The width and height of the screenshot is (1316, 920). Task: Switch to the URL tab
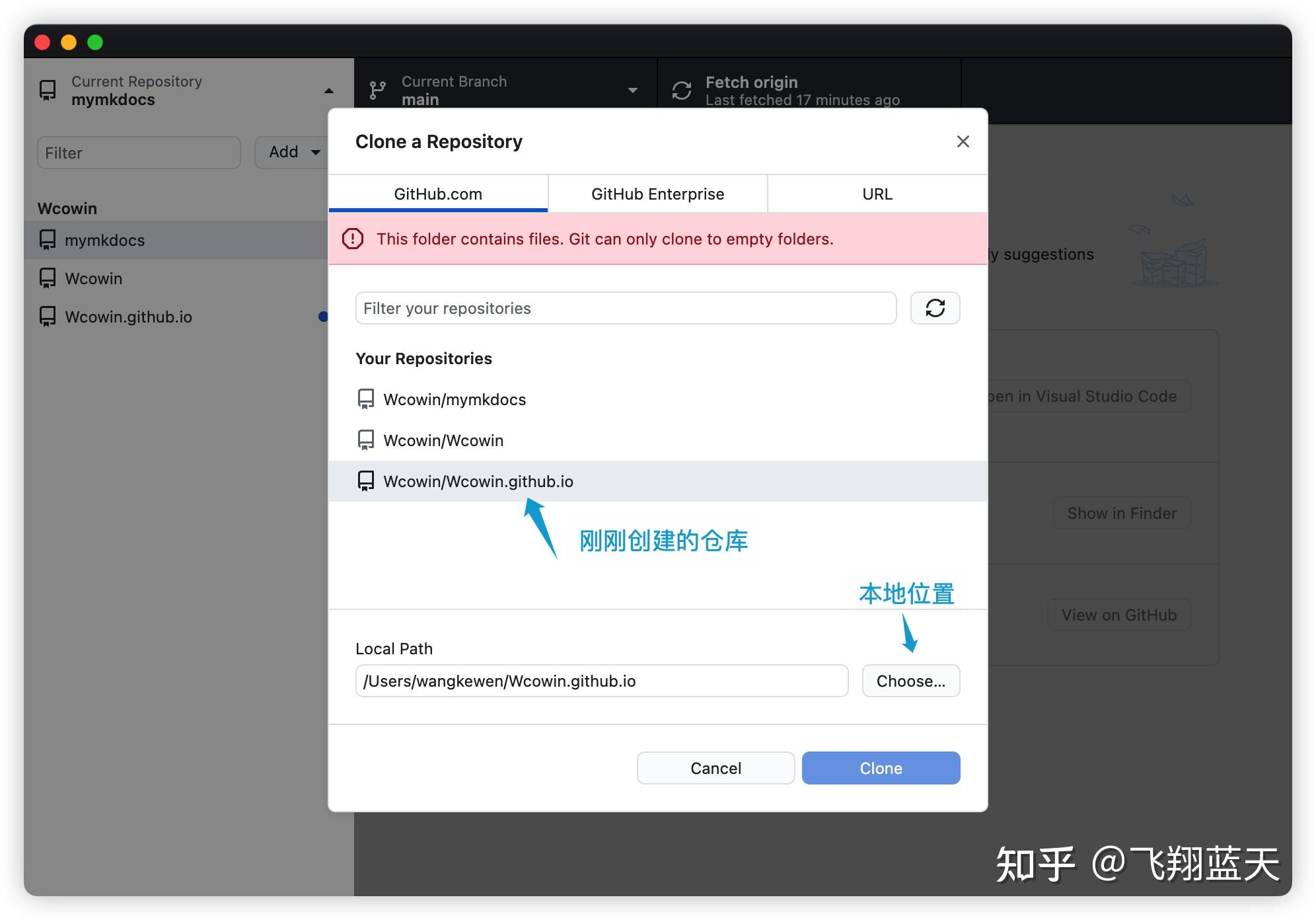[x=877, y=194]
